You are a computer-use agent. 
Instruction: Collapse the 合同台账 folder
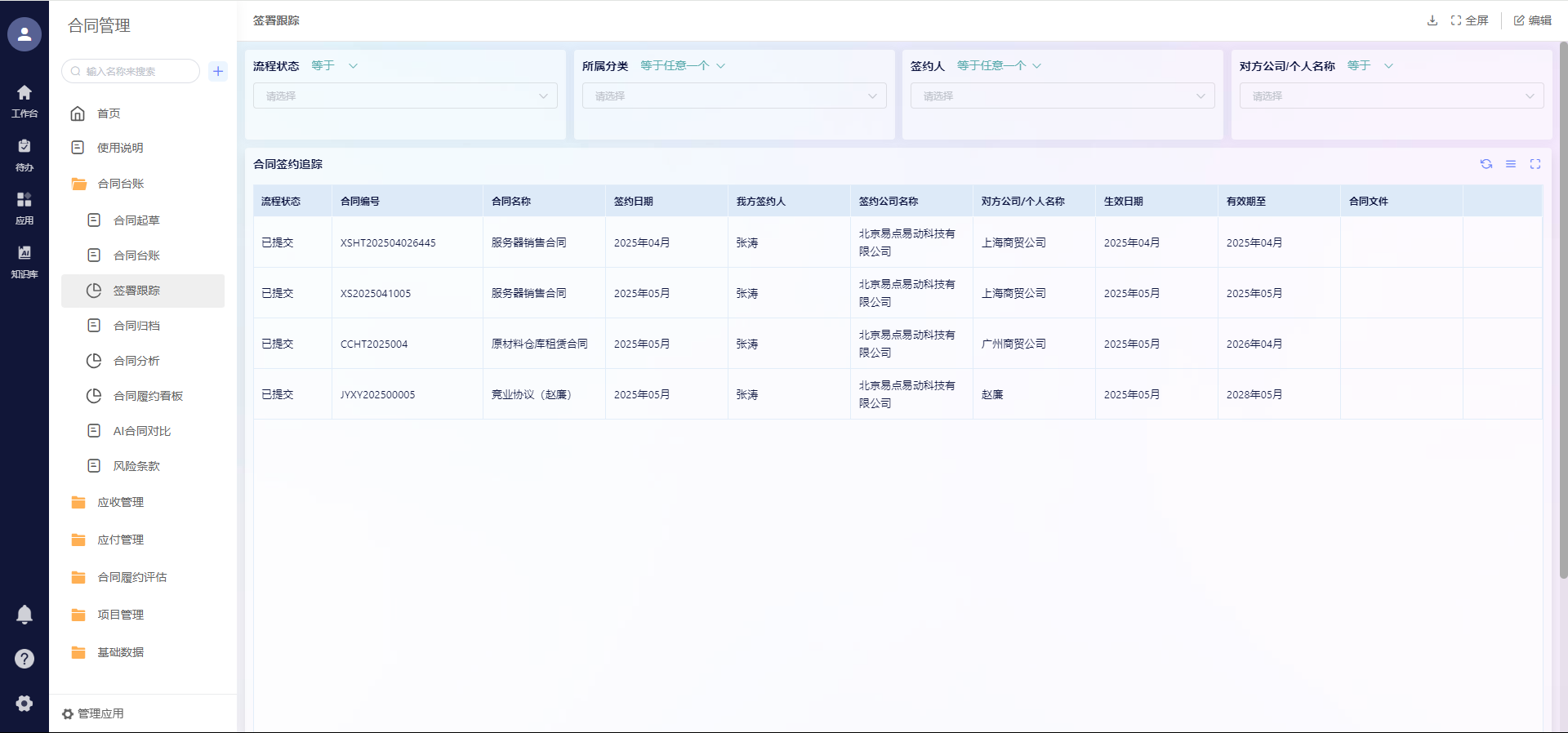tap(121, 184)
